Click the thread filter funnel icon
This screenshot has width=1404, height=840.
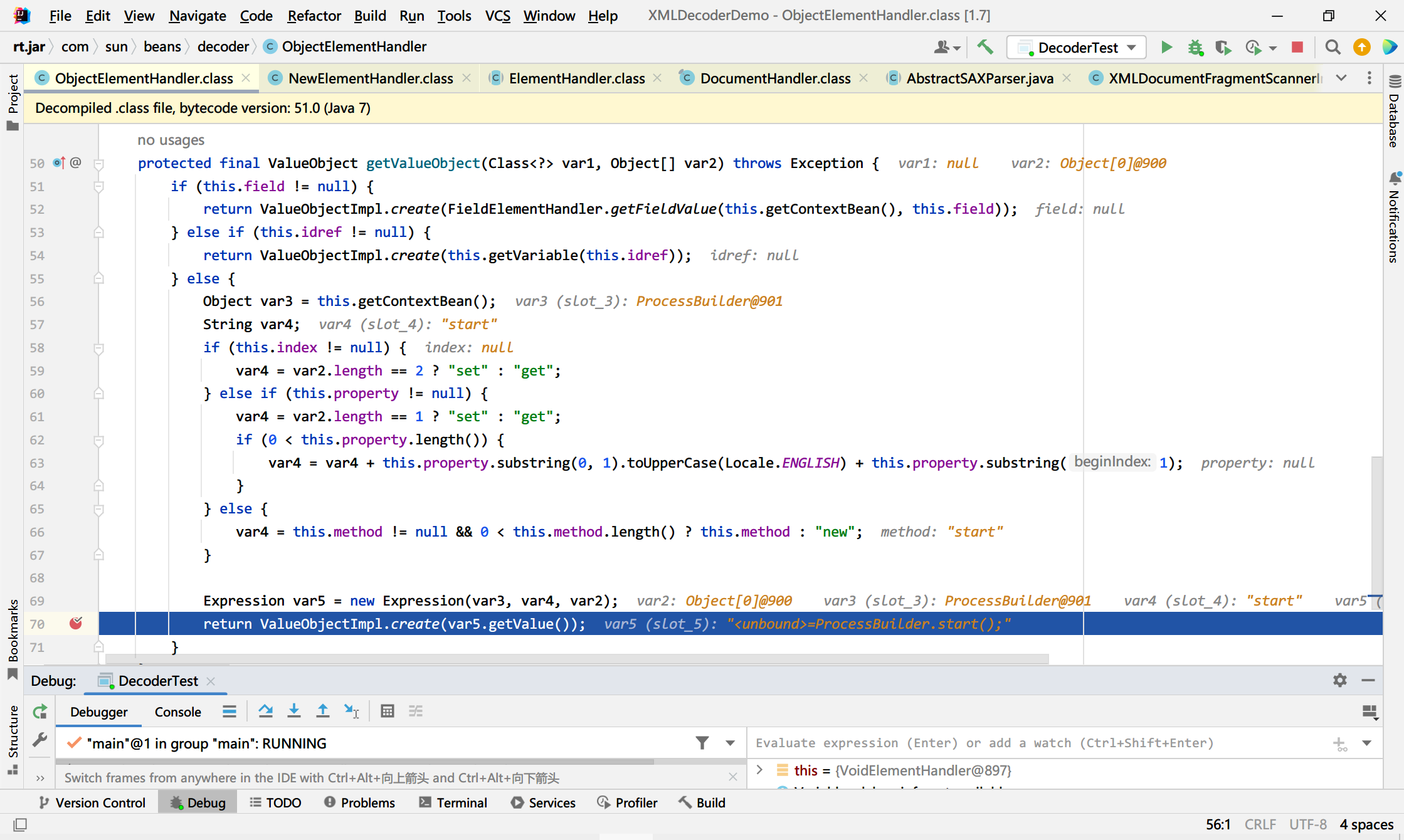click(702, 743)
